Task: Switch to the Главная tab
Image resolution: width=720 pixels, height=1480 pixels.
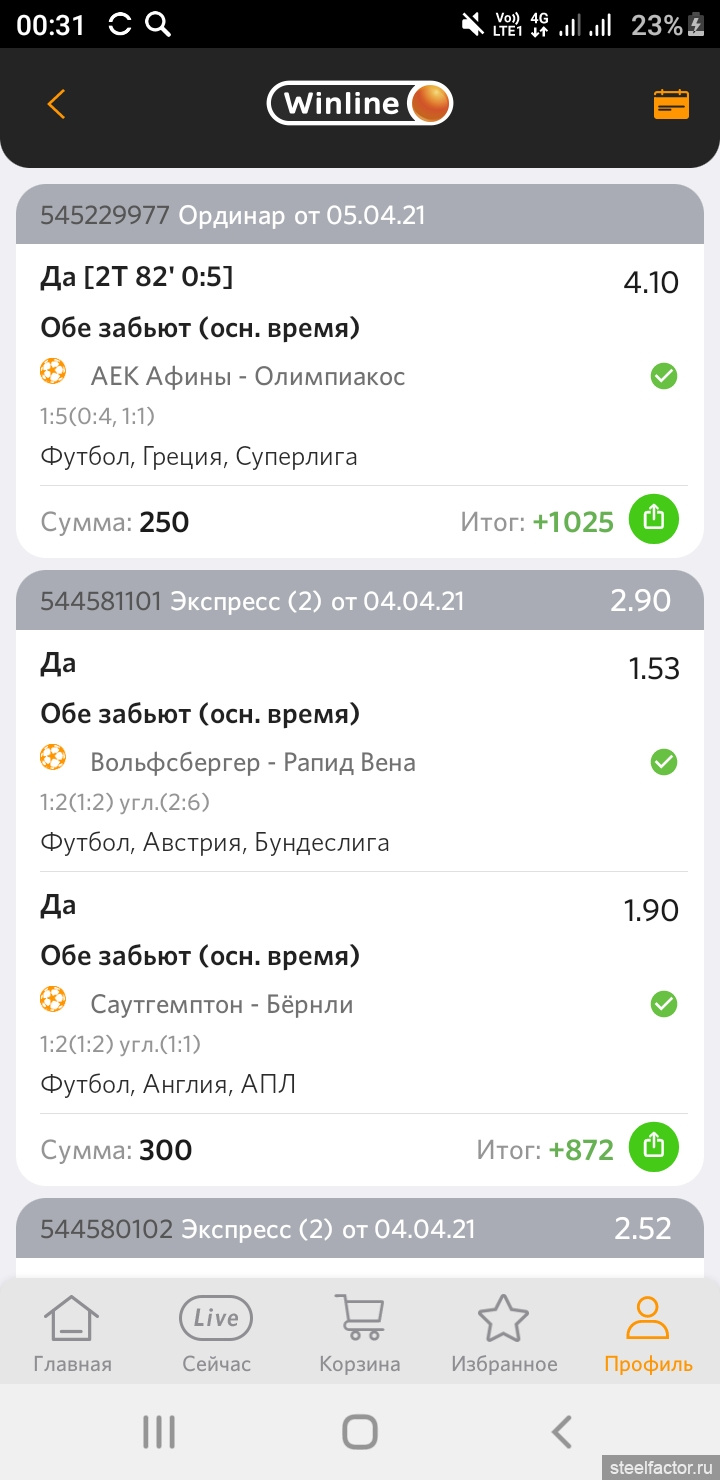Action: pos(72,1334)
